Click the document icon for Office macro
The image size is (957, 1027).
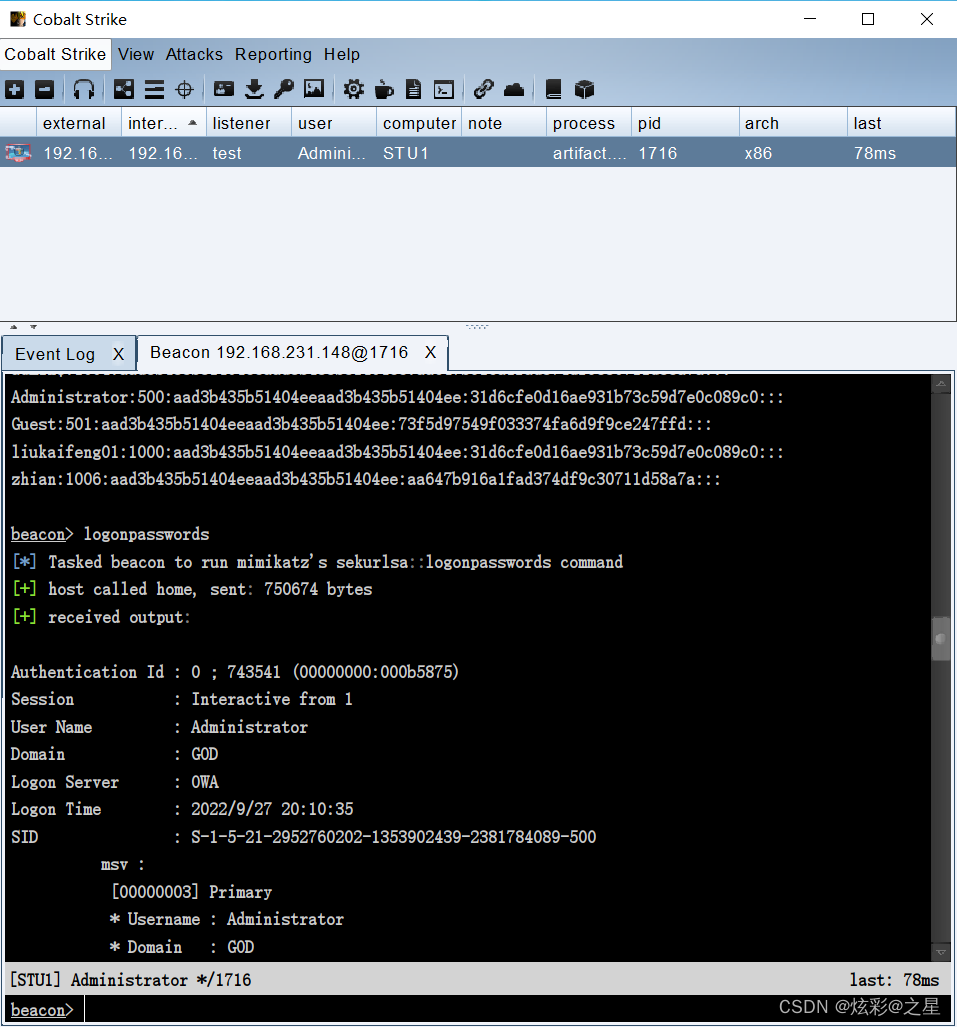coord(413,89)
